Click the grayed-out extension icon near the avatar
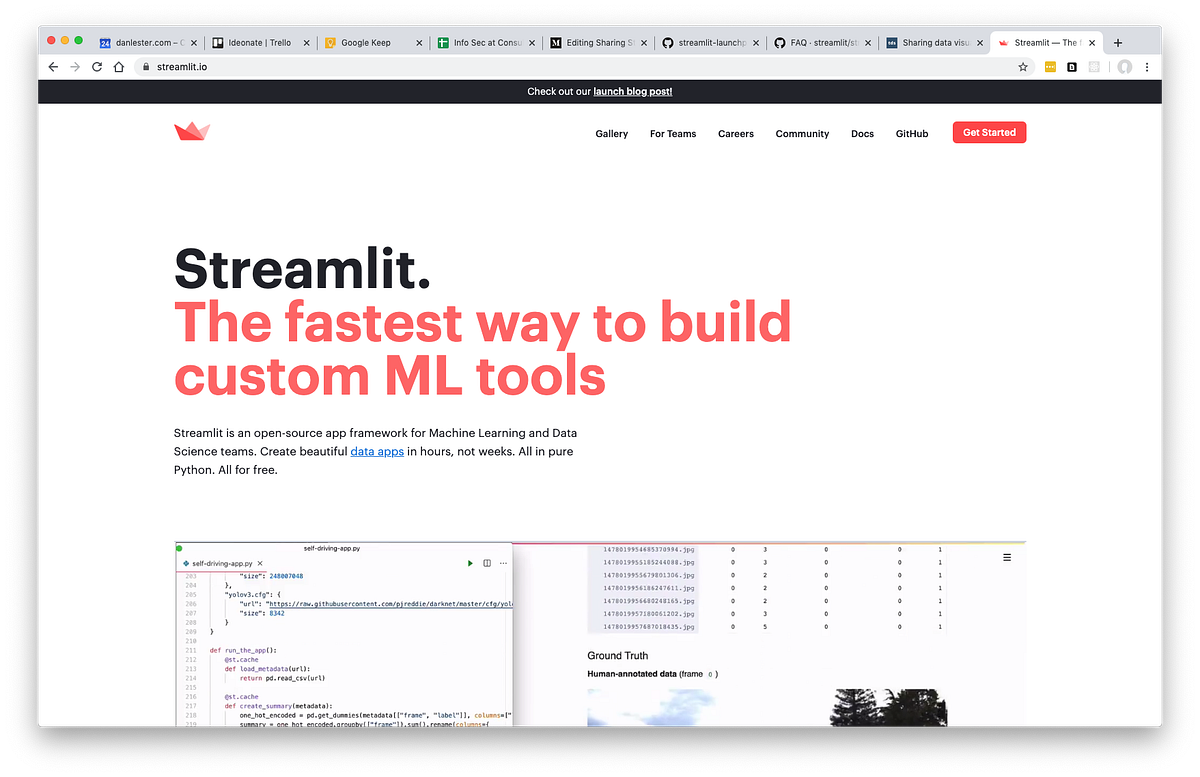 point(1094,66)
